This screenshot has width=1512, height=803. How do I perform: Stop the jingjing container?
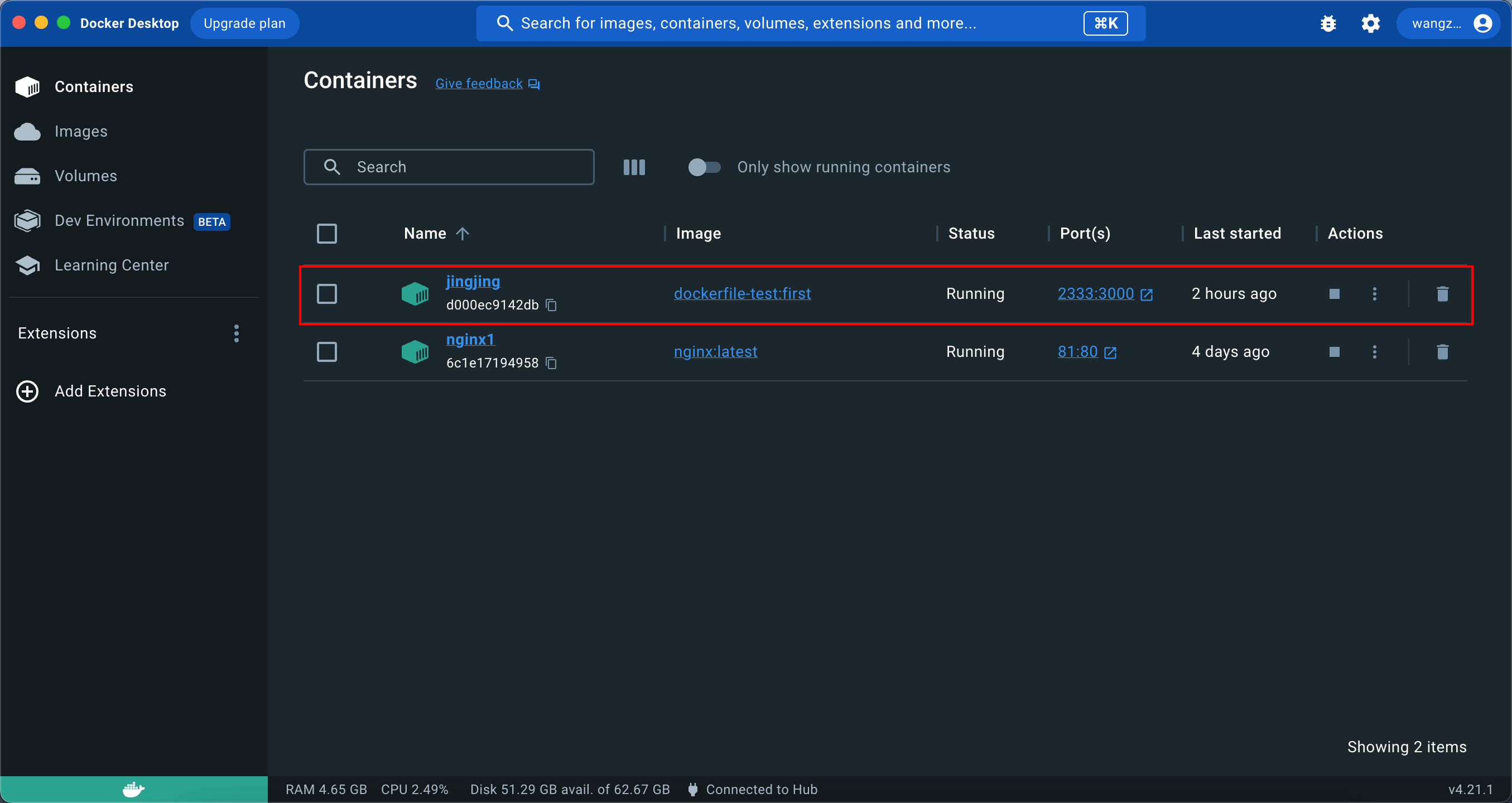coord(1334,293)
